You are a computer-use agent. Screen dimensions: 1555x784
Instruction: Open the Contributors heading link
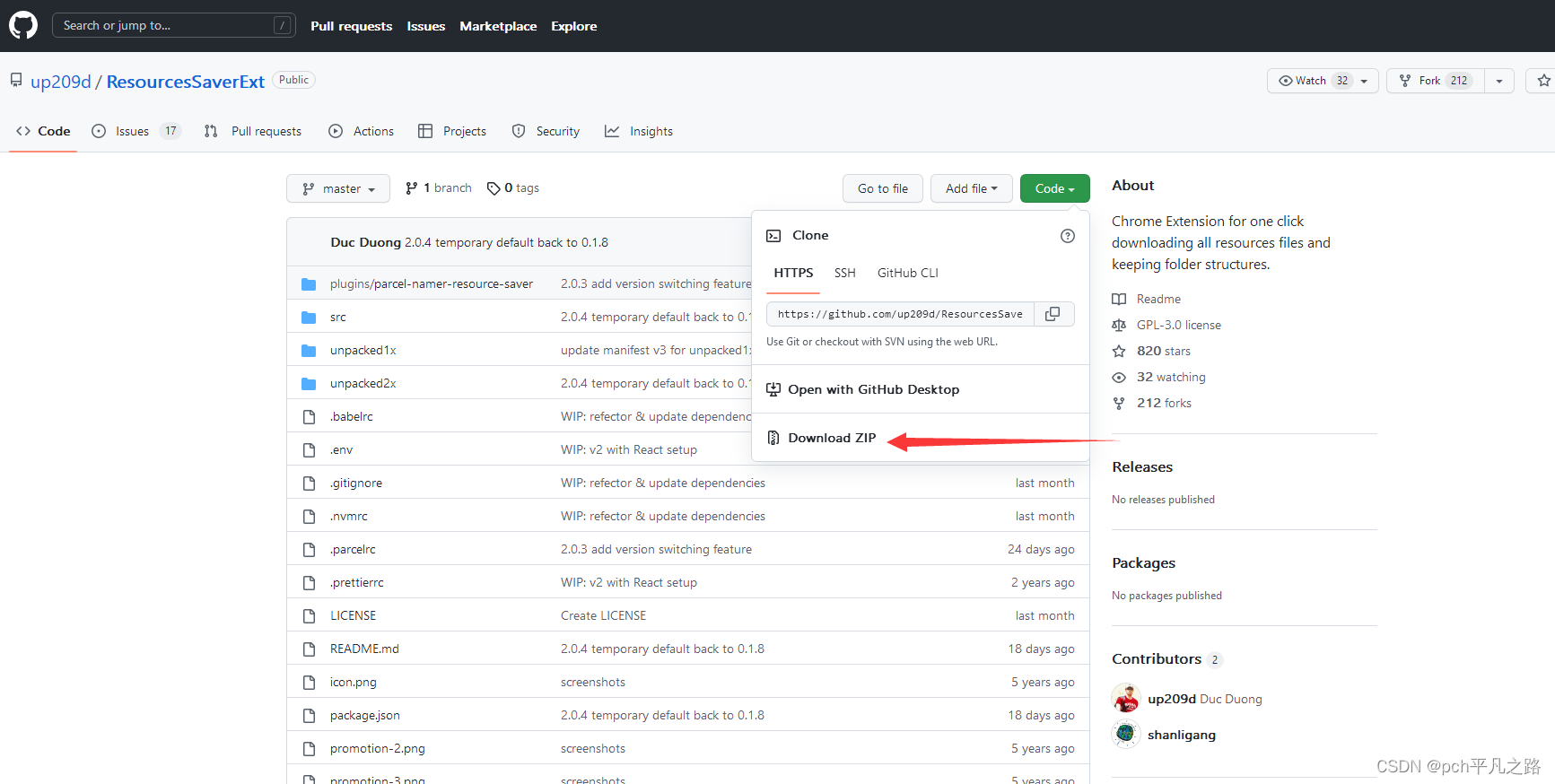click(1157, 658)
